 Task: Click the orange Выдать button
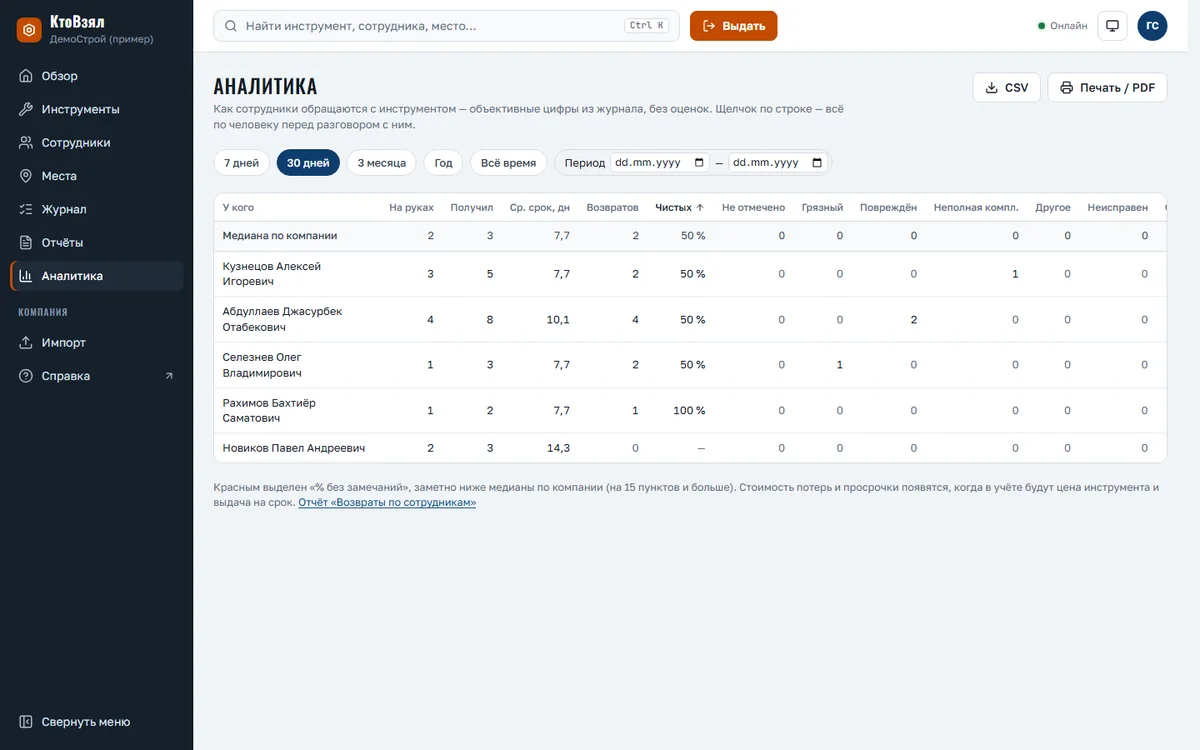pyautogui.click(x=733, y=26)
